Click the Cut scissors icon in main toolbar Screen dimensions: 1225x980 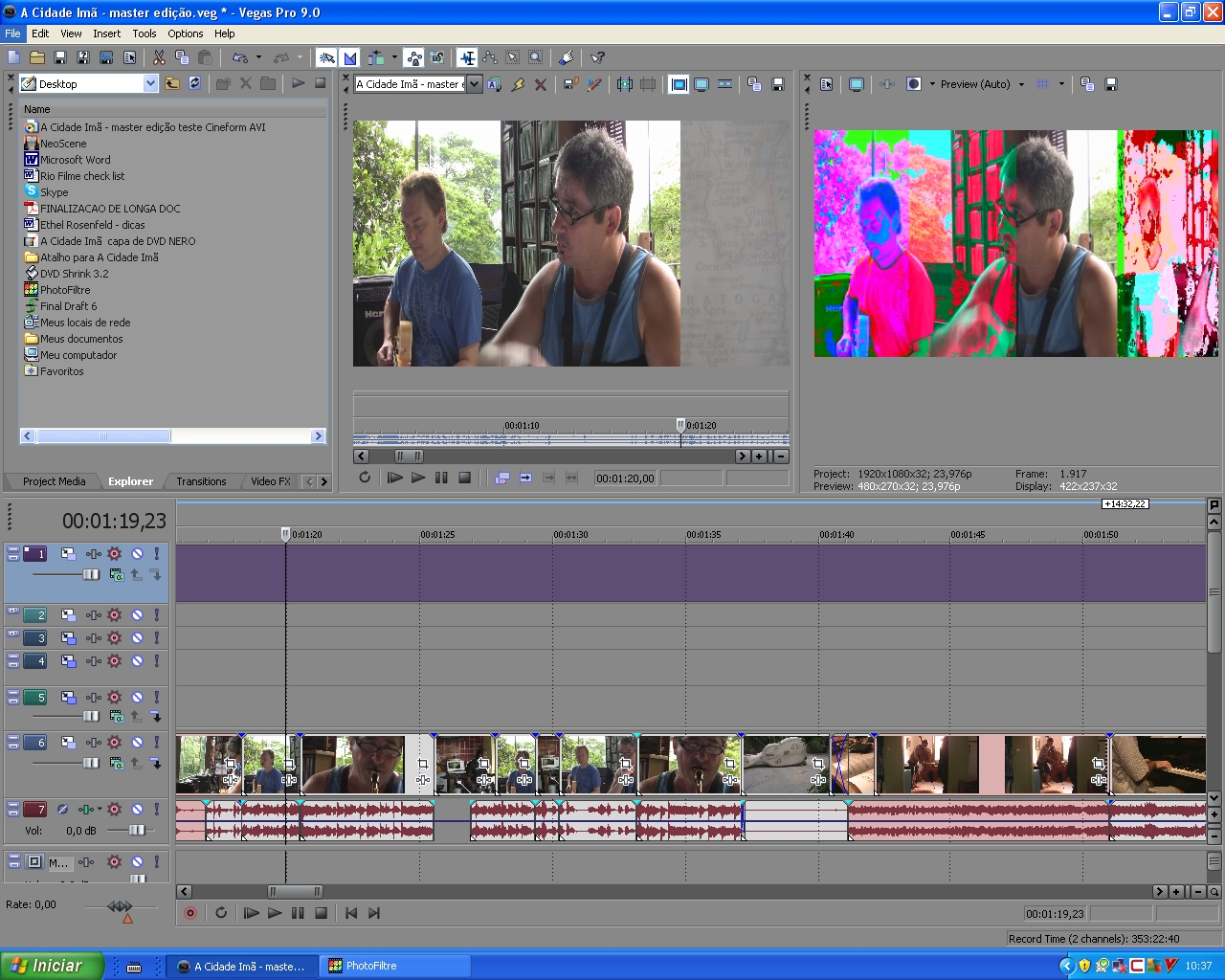click(159, 57)
